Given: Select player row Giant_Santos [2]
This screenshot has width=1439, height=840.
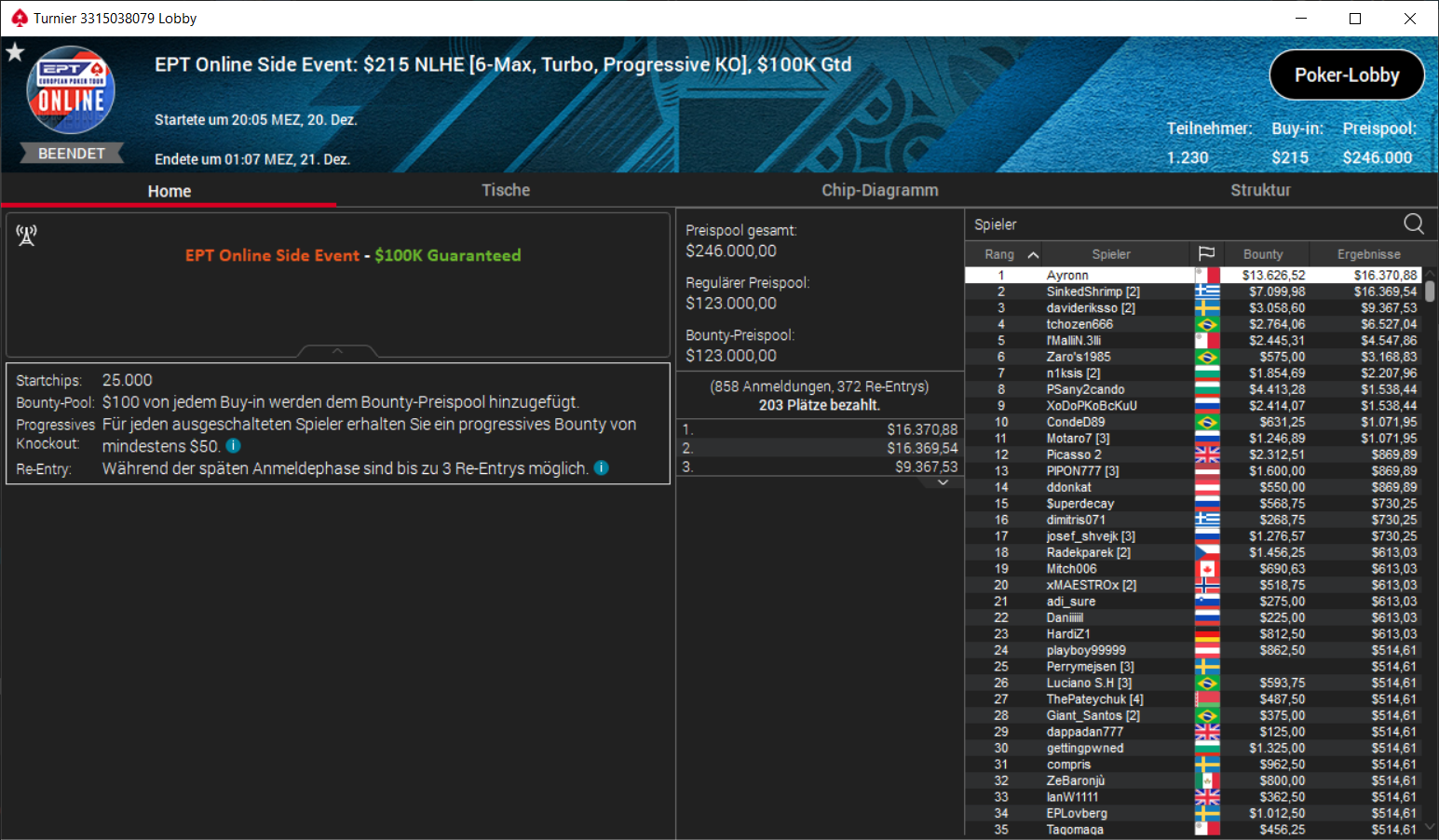Looking at the screenshot, I should click(1194, 715).
